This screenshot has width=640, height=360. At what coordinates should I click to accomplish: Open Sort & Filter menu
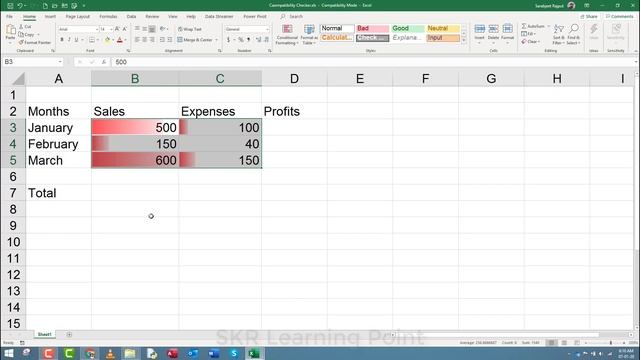(x=558, y=34)
